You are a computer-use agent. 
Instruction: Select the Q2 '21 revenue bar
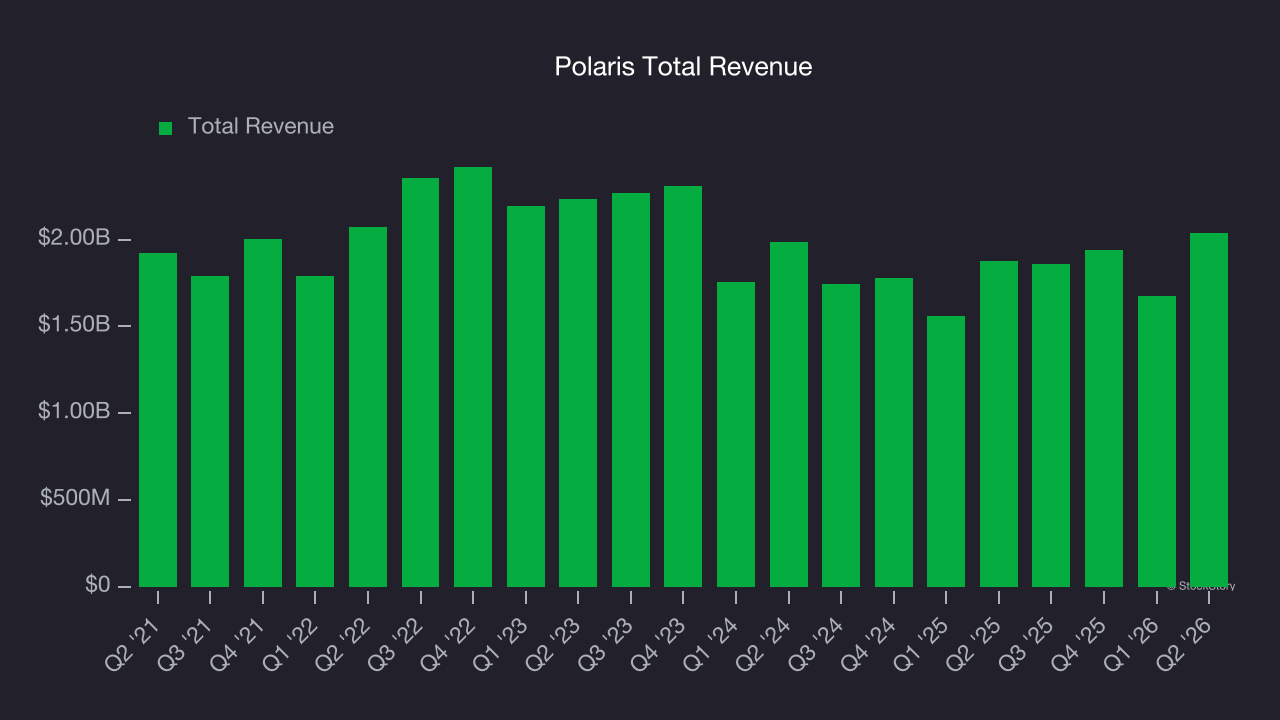tap(158, 420)
